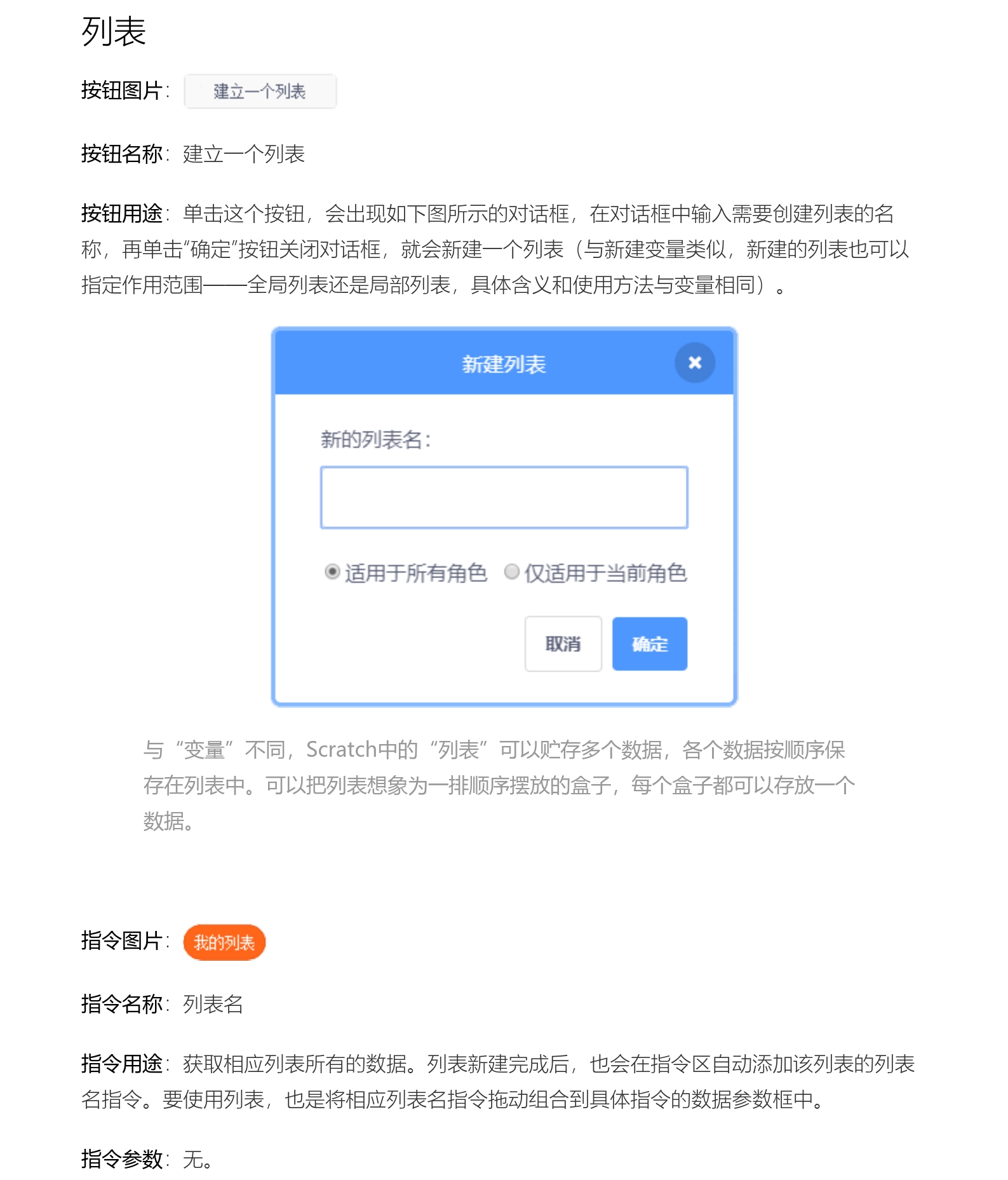Click the 新的列表名 label text
The height and width of the screenshot is (1180, 1008).
[x=375, y=440]
